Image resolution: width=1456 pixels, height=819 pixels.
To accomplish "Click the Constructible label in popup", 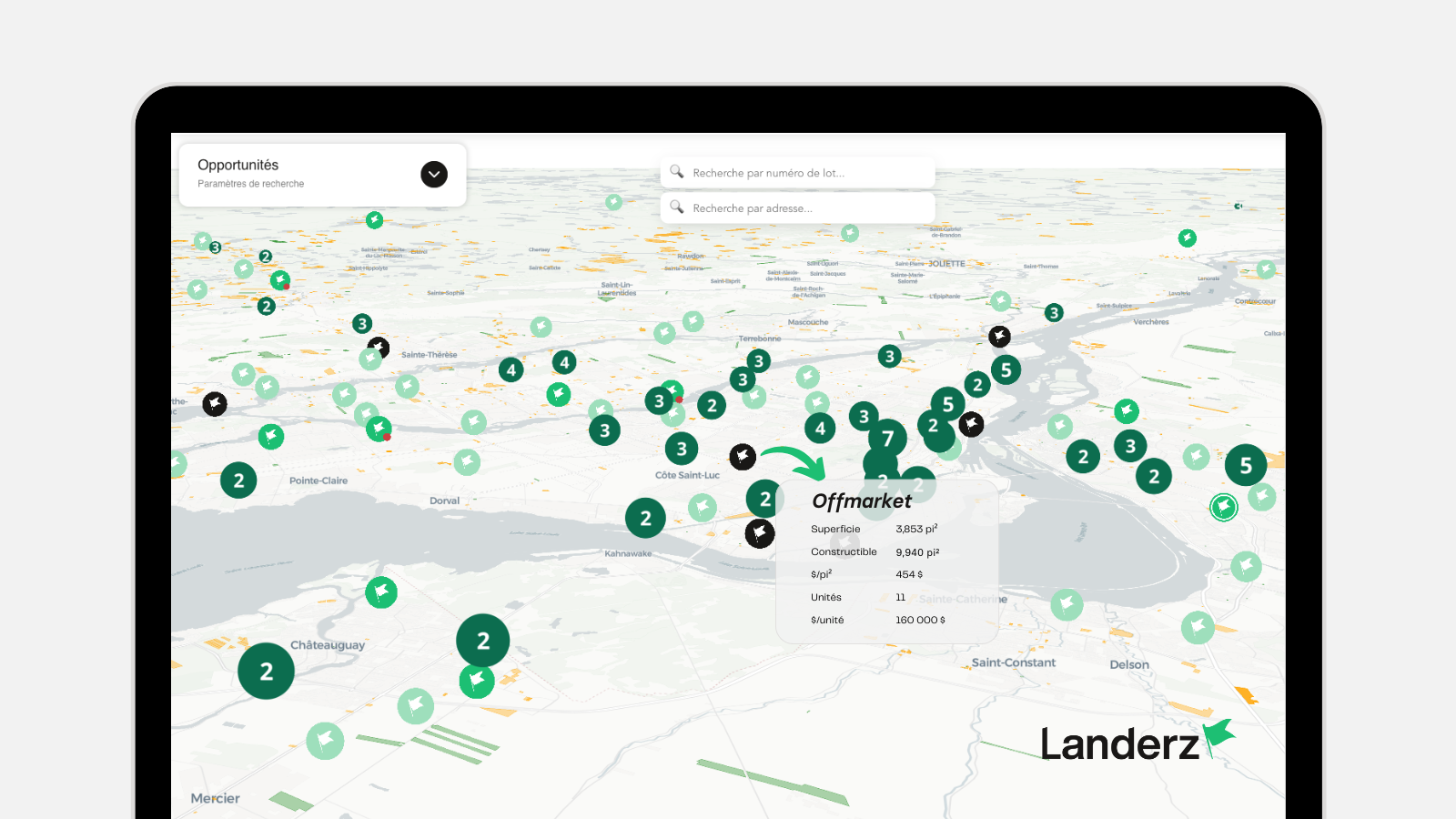I will click(x=844, y=551).
